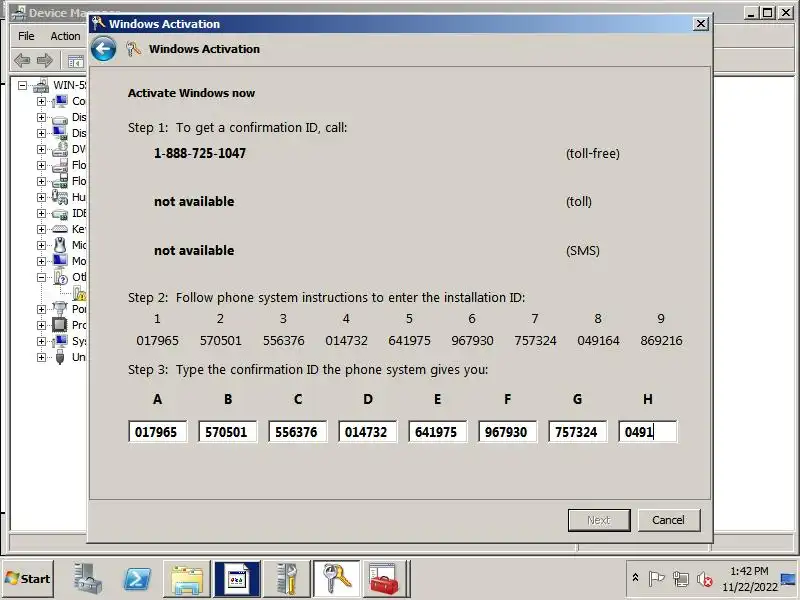This screenshot has width=800, height=600.
Task: Switch to the blue-window taskbar application
Action: 237,579
